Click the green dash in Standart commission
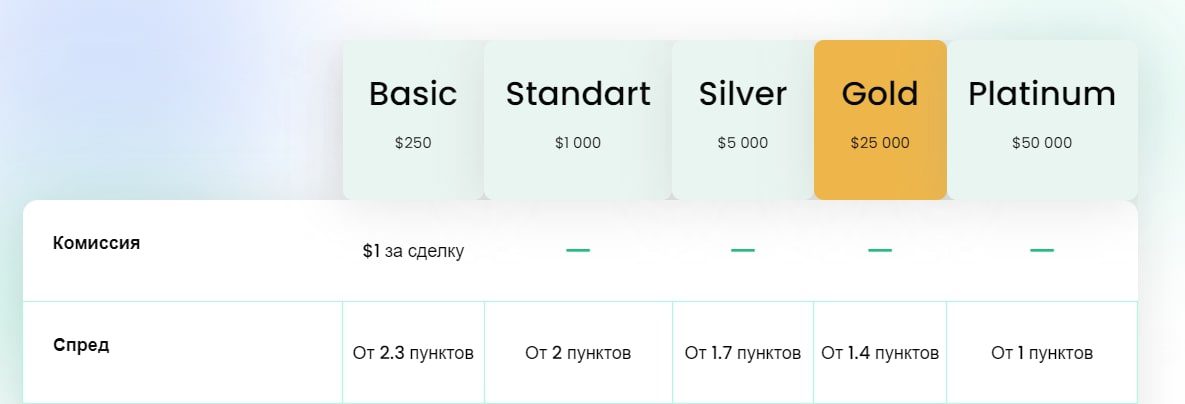 pyautogui.click(x=578, y=250)
